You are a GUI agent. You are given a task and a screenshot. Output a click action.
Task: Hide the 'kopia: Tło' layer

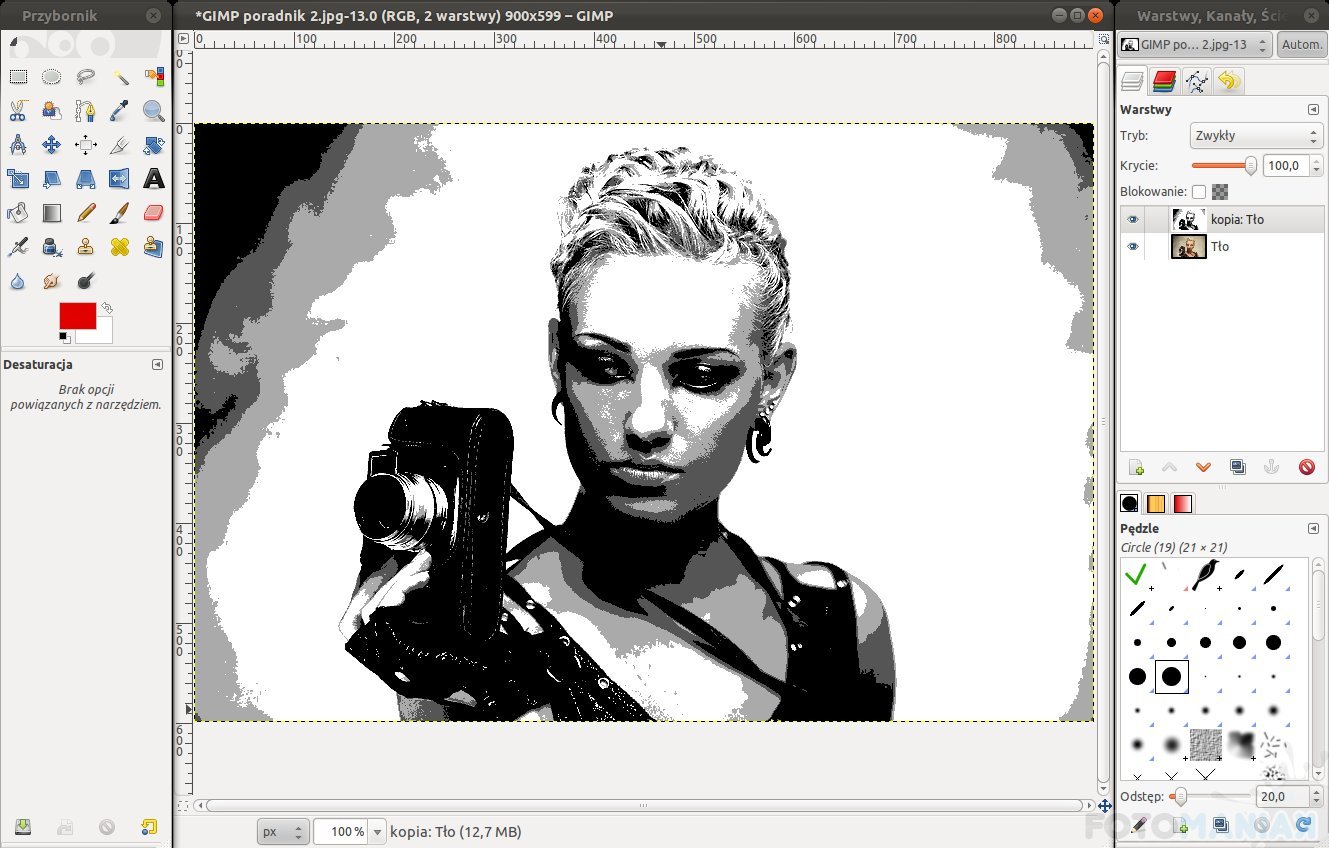click(x=1132, y=220)
